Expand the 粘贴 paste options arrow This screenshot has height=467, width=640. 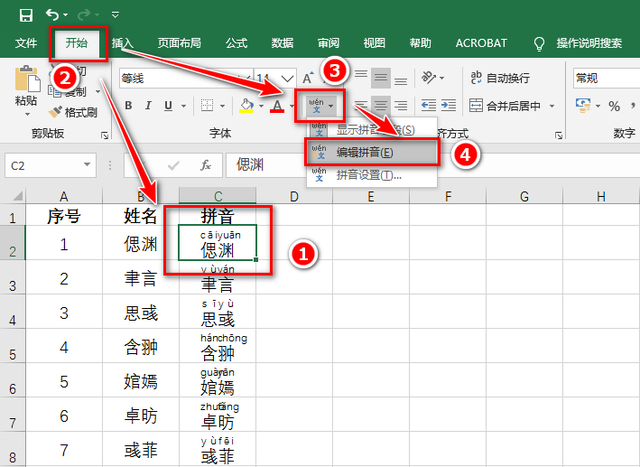(27, 113)
